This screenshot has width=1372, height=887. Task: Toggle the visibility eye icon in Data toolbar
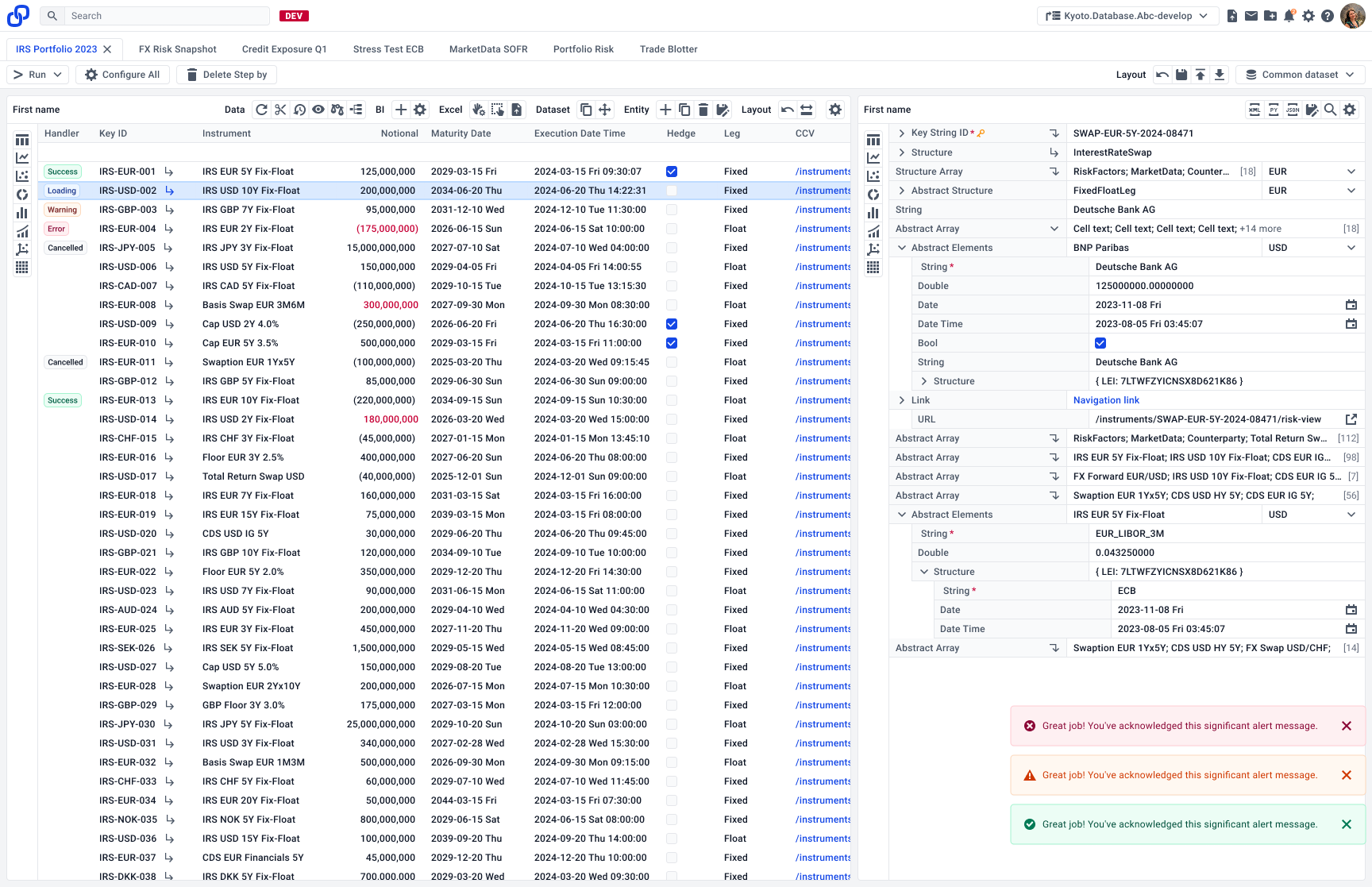(x=318, y=110)
